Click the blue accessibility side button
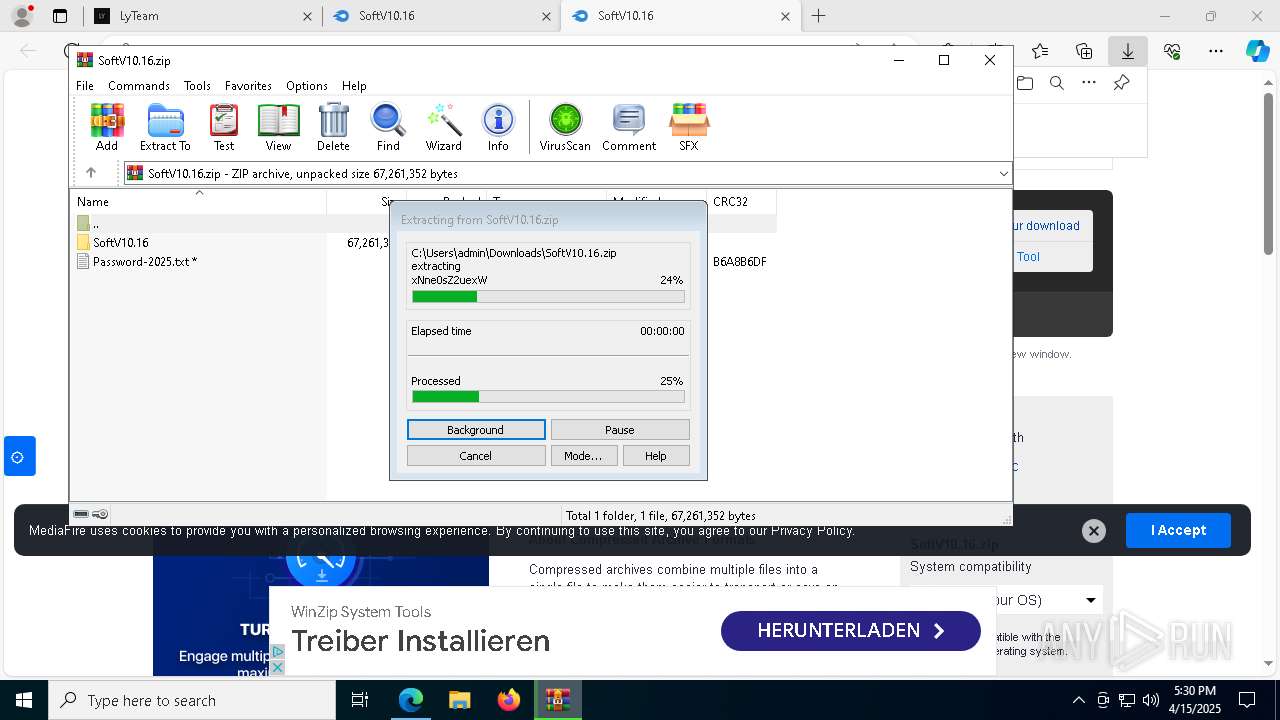Screen dimensions: 1280x720 point(19,456)
